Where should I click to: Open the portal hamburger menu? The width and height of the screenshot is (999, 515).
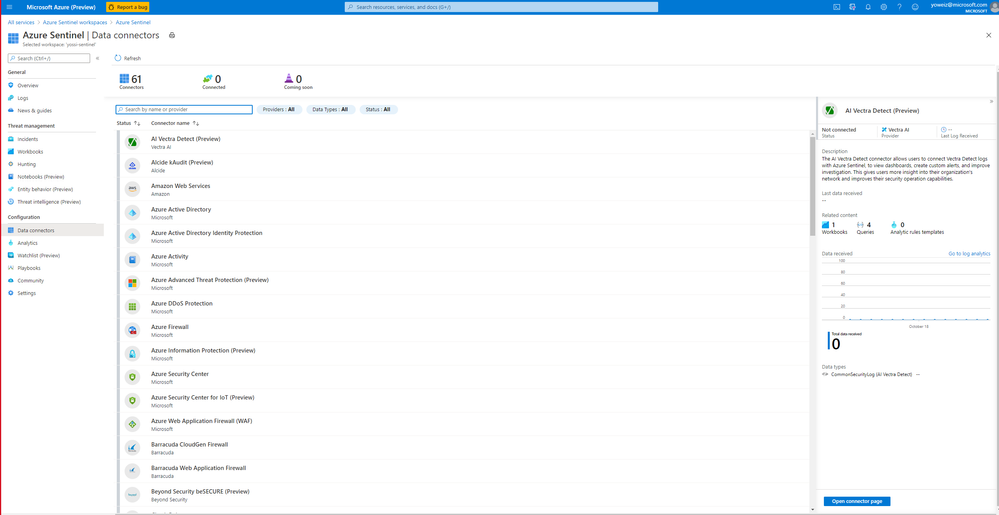(x=9, y=7)
